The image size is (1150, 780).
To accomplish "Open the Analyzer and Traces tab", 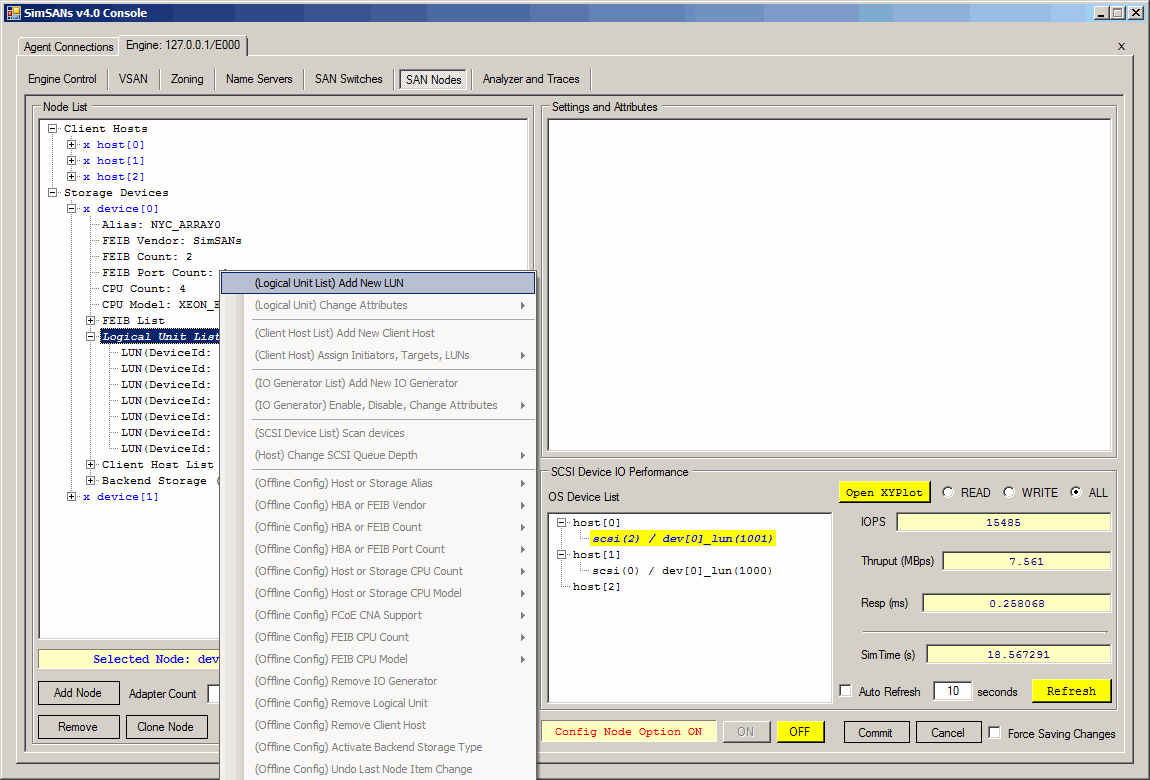I will [x=531, y=79].
